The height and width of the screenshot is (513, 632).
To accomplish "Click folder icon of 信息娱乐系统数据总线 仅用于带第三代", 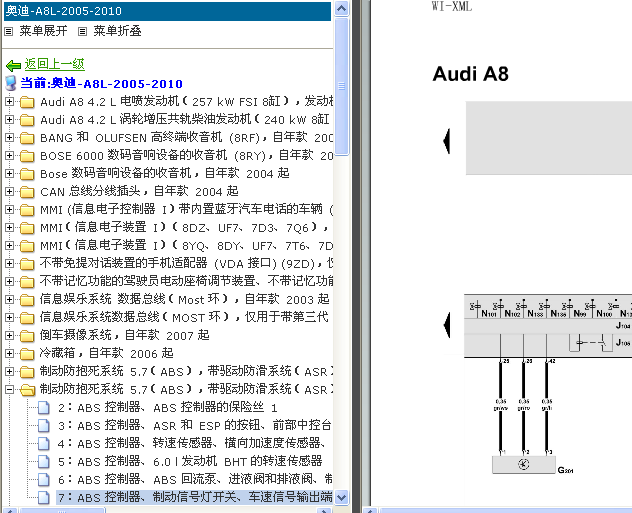I will tap(27, 318).
